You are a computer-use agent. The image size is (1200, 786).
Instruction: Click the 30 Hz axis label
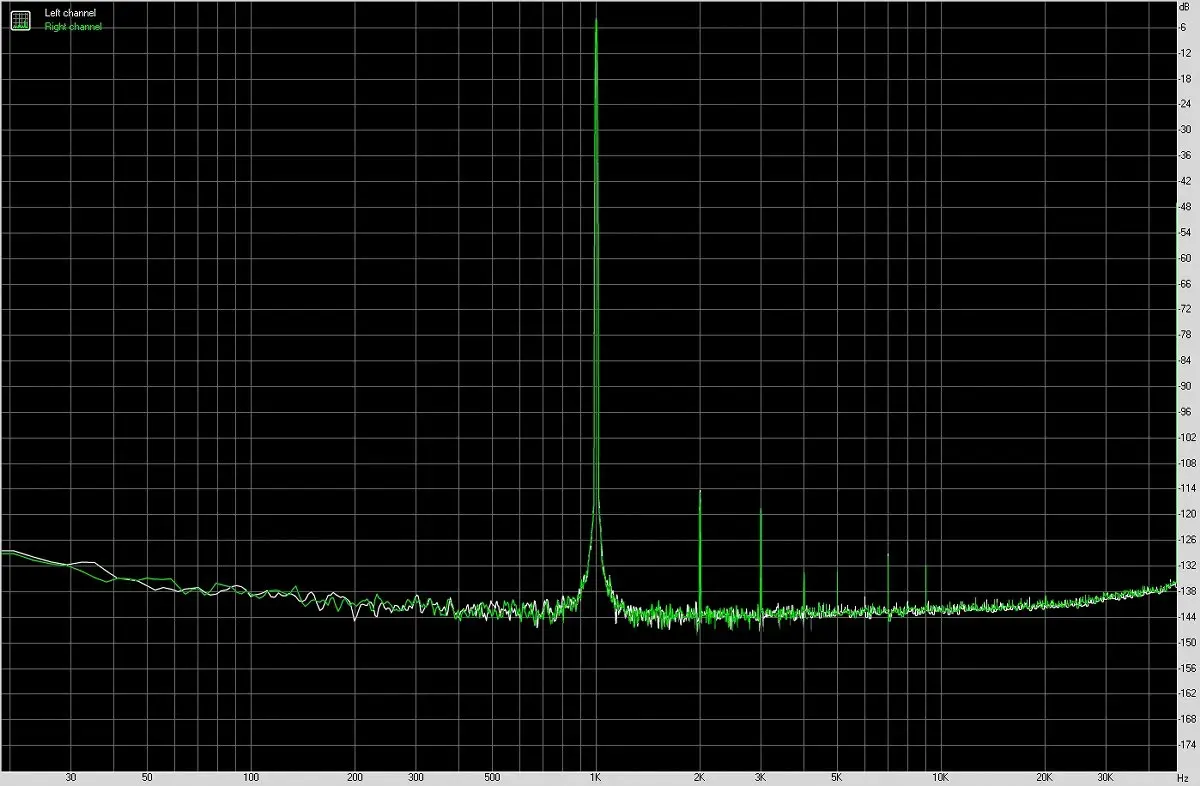click(71, 776)
